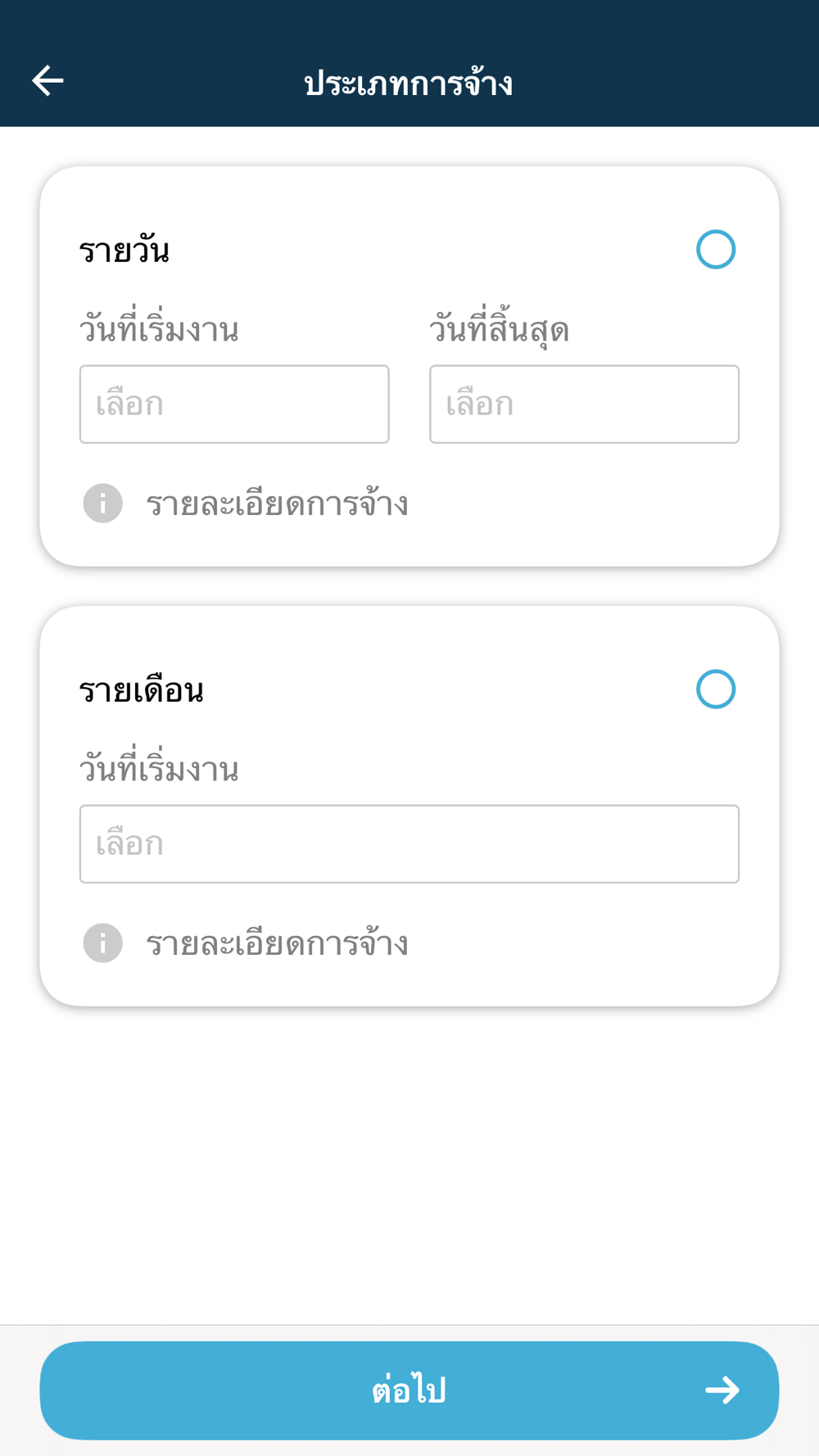Viewport: 819px width, 1456px height.
Task: Tap เลือก placeholder in วันที่สิ้นสุด box
Action: click(480, 405)
